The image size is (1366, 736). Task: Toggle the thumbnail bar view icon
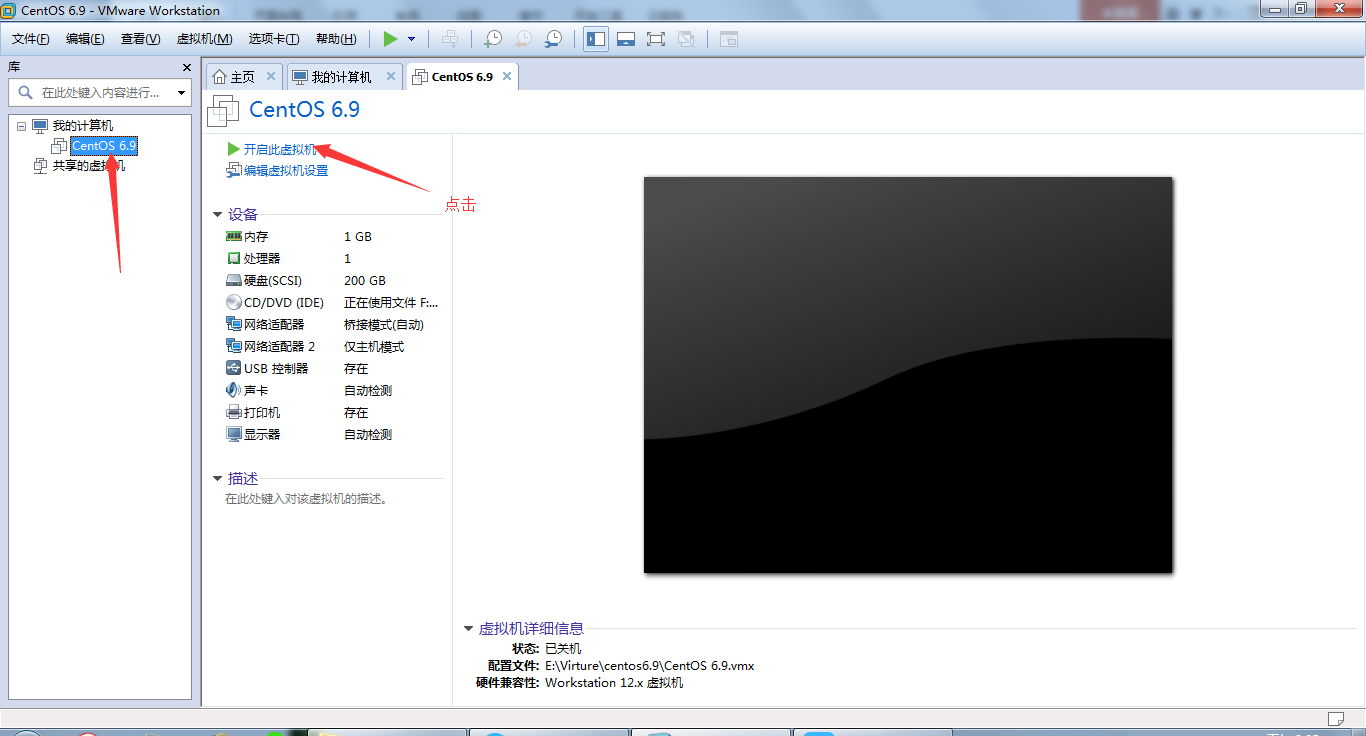pos(626,39)
